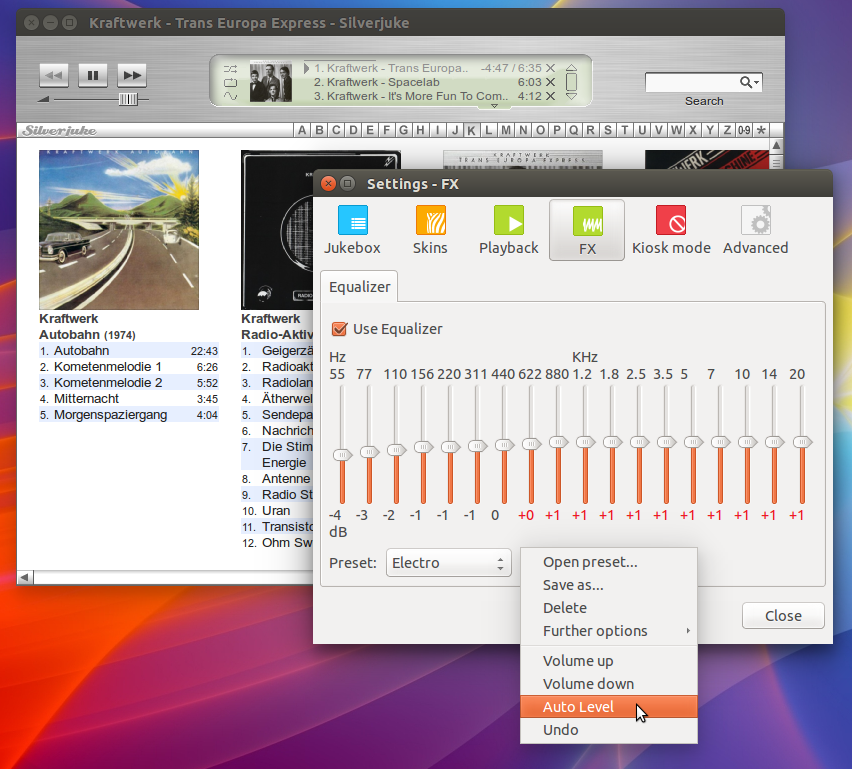Viewport: 852px width, 769px height.
Task: Click the 55 Hz equalizer slider handle
Action: (x=341, y=455)
